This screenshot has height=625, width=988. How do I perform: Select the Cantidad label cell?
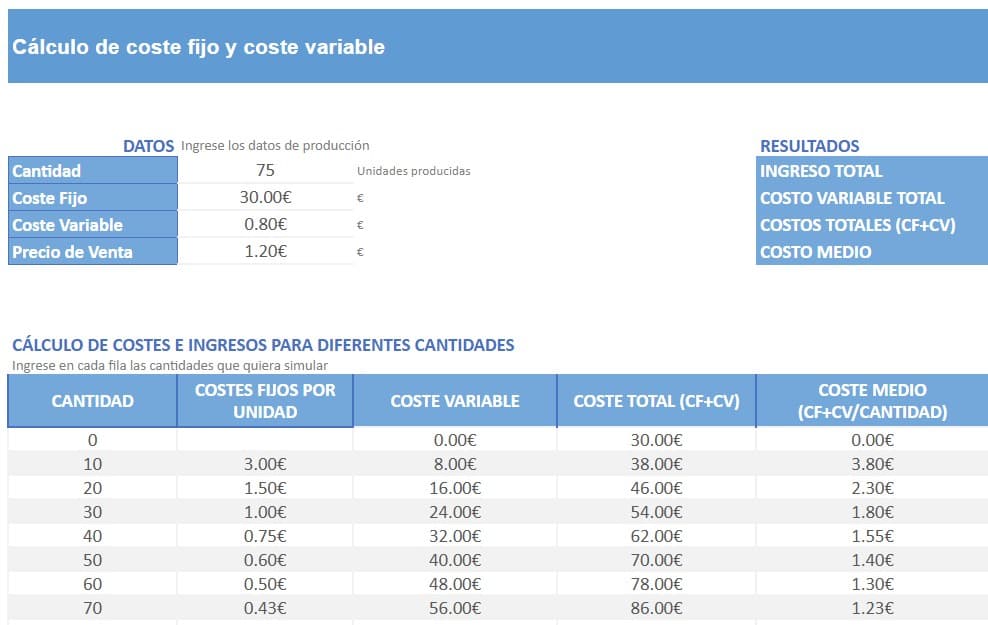(x=93, y=170)
